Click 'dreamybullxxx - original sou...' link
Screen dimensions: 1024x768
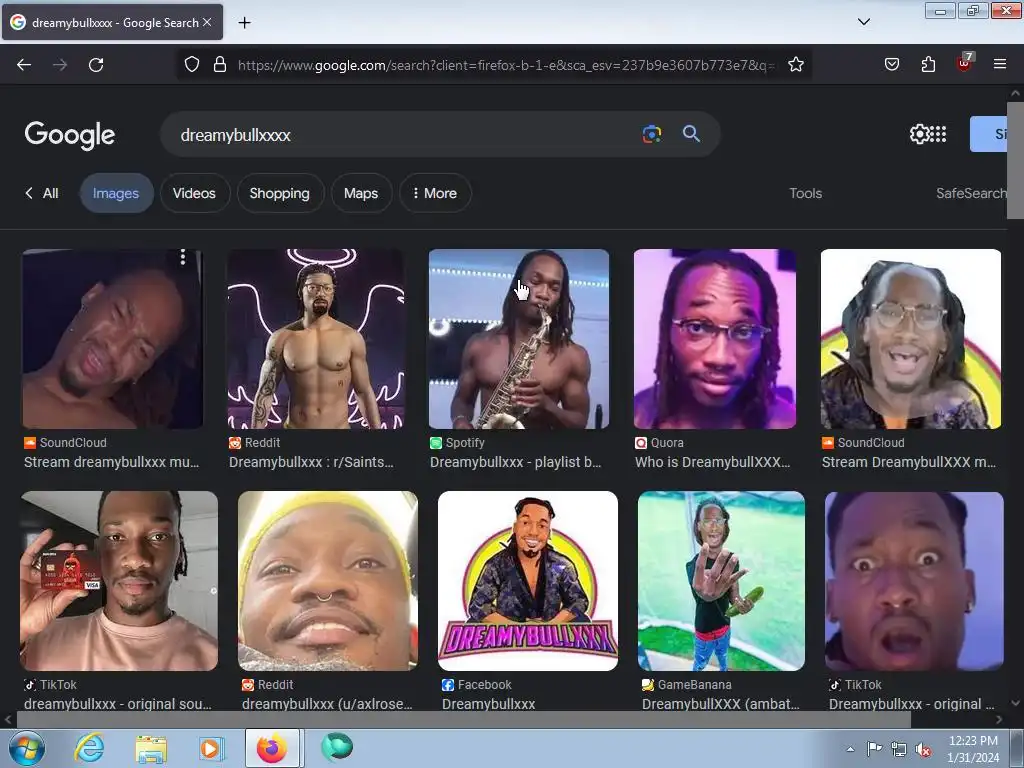[x=118, y=704]
